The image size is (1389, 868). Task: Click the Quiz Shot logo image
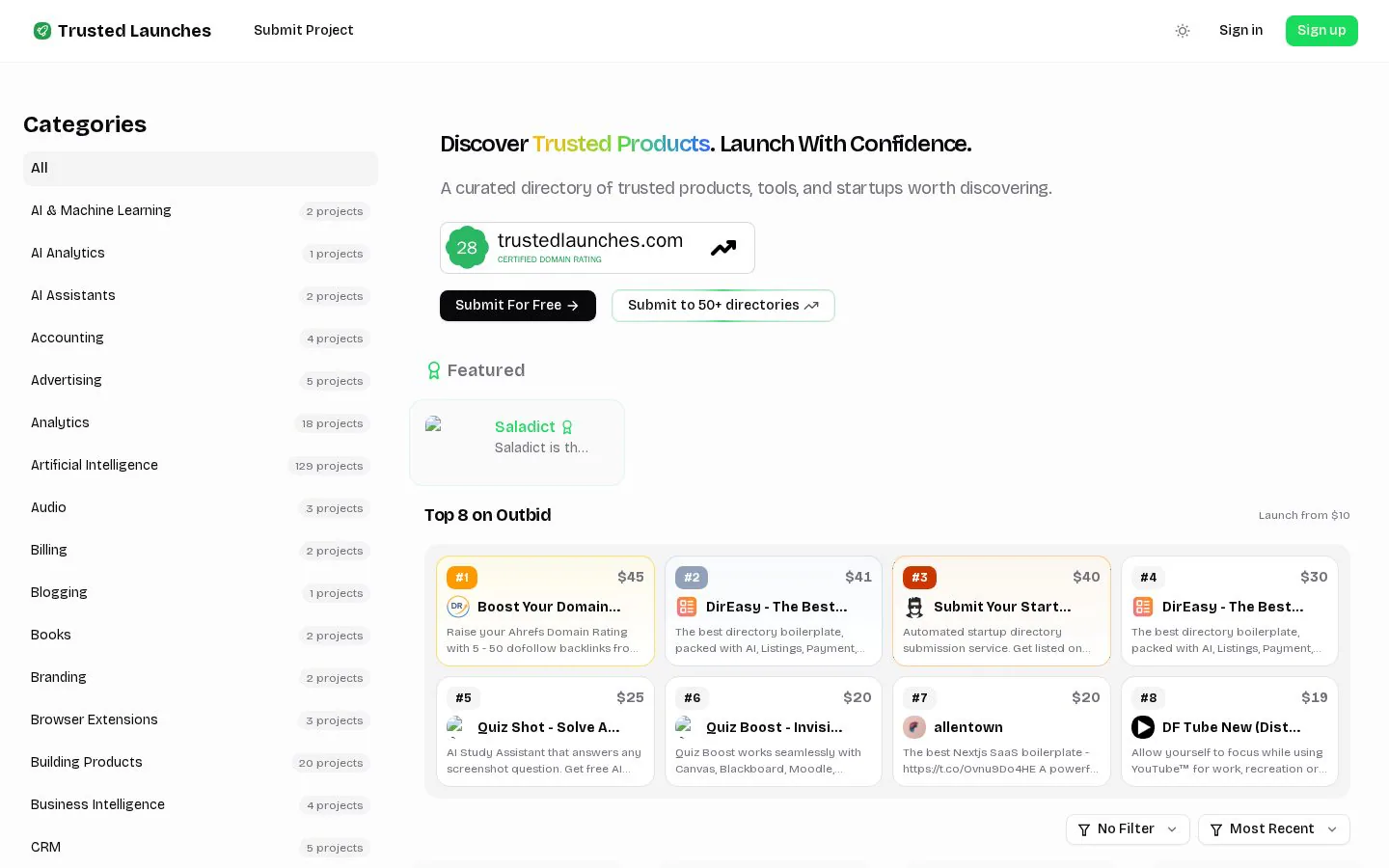pos(456,726)
